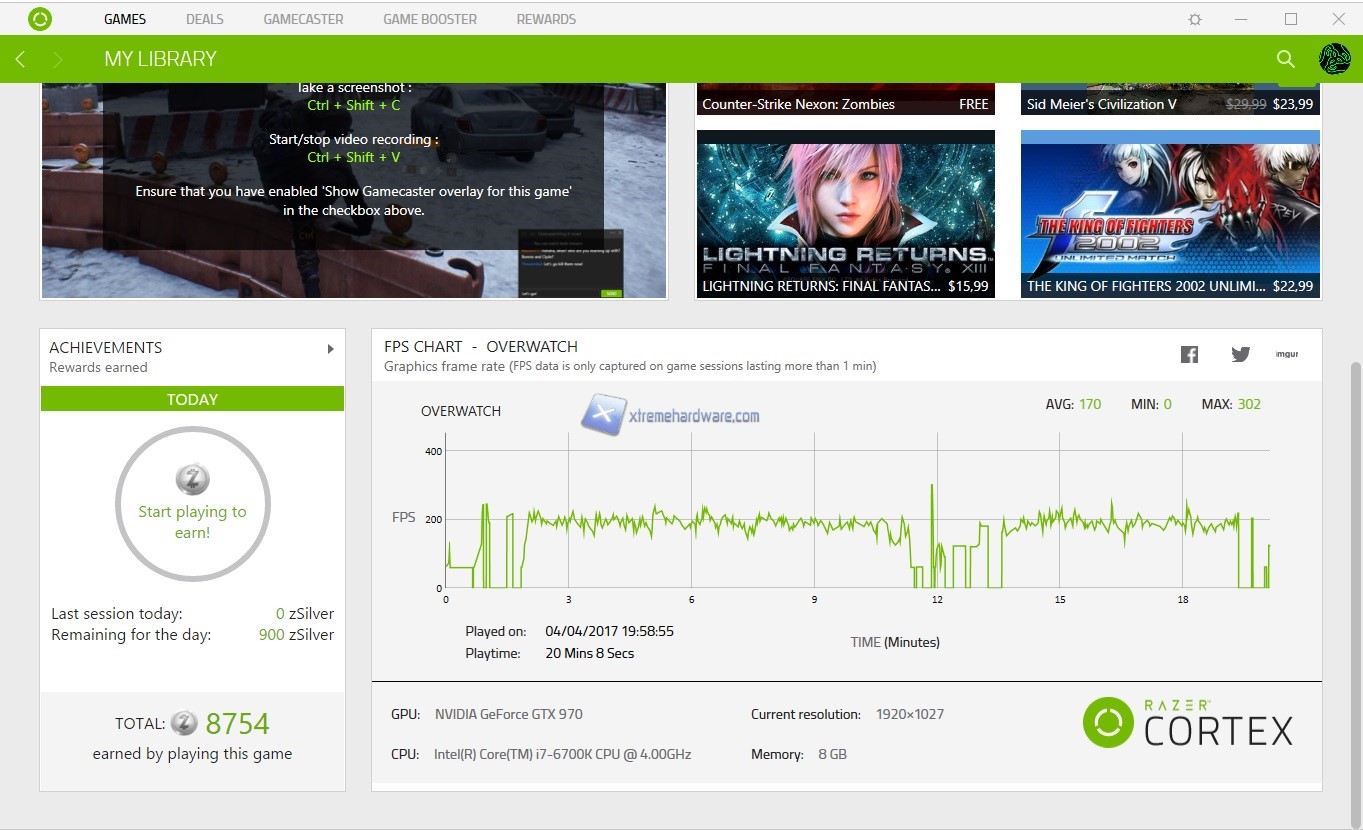This screenshot has height=830, width=1363.
Task: Click the TODAY progress header bar
Action: pos(192,399)
